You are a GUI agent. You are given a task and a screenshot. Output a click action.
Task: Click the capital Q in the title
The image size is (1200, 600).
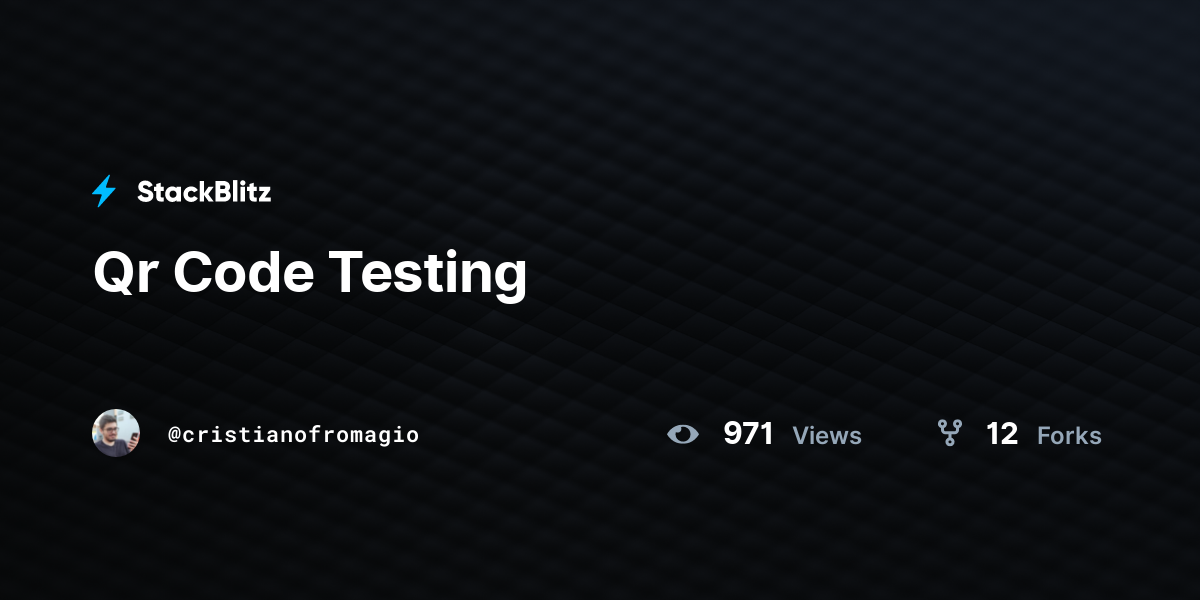pyautogui.click(x=115, y=272)
